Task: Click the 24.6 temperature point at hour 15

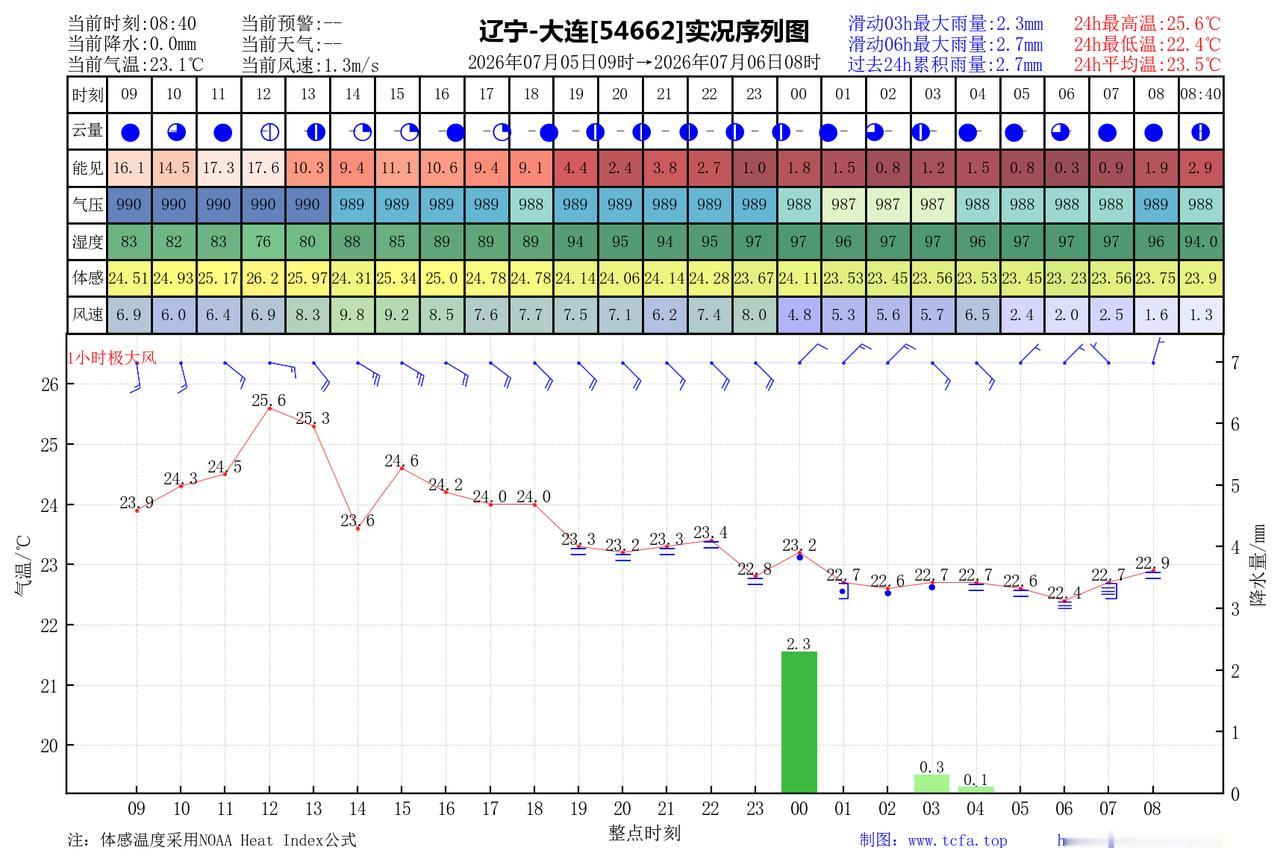Action: click(402, 461)
